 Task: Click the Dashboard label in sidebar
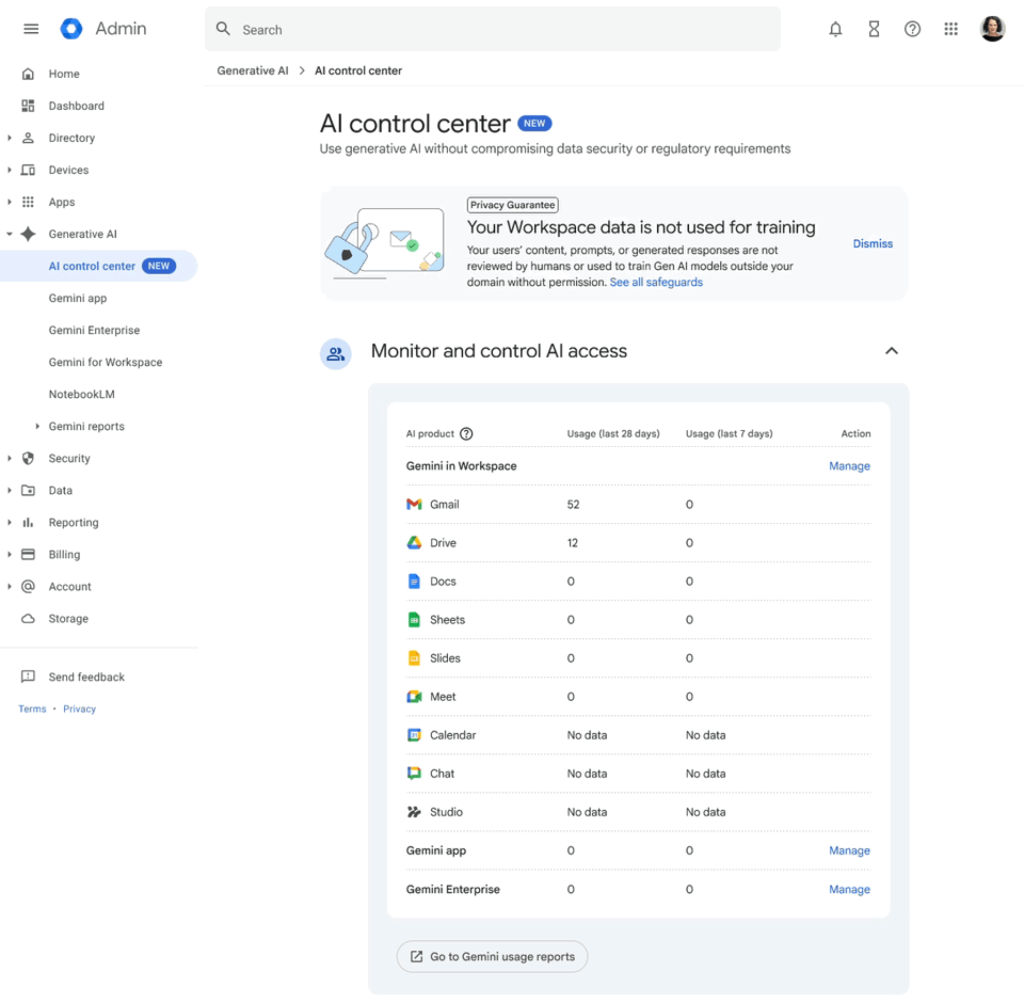76,106
